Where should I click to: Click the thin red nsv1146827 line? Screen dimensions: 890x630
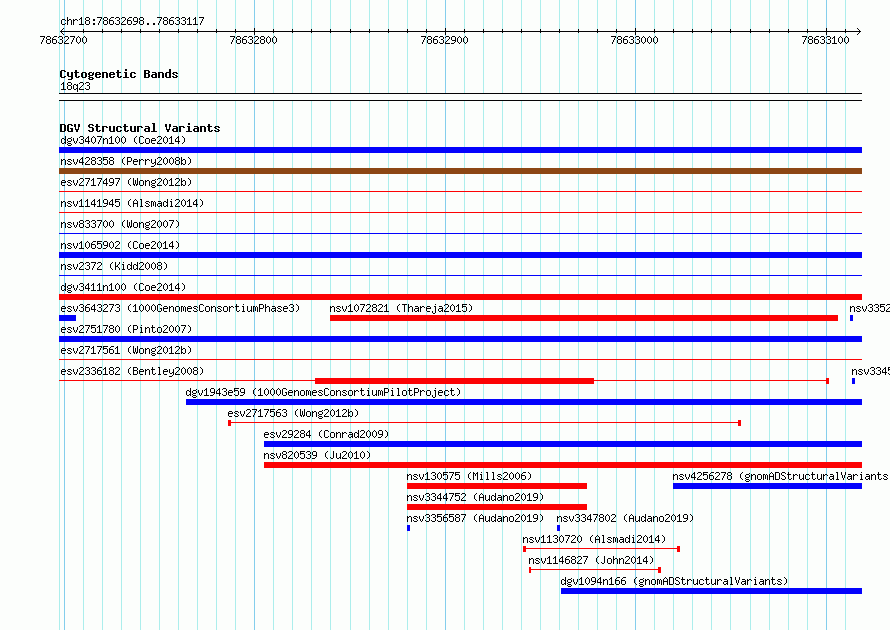(x=595, y=570)
